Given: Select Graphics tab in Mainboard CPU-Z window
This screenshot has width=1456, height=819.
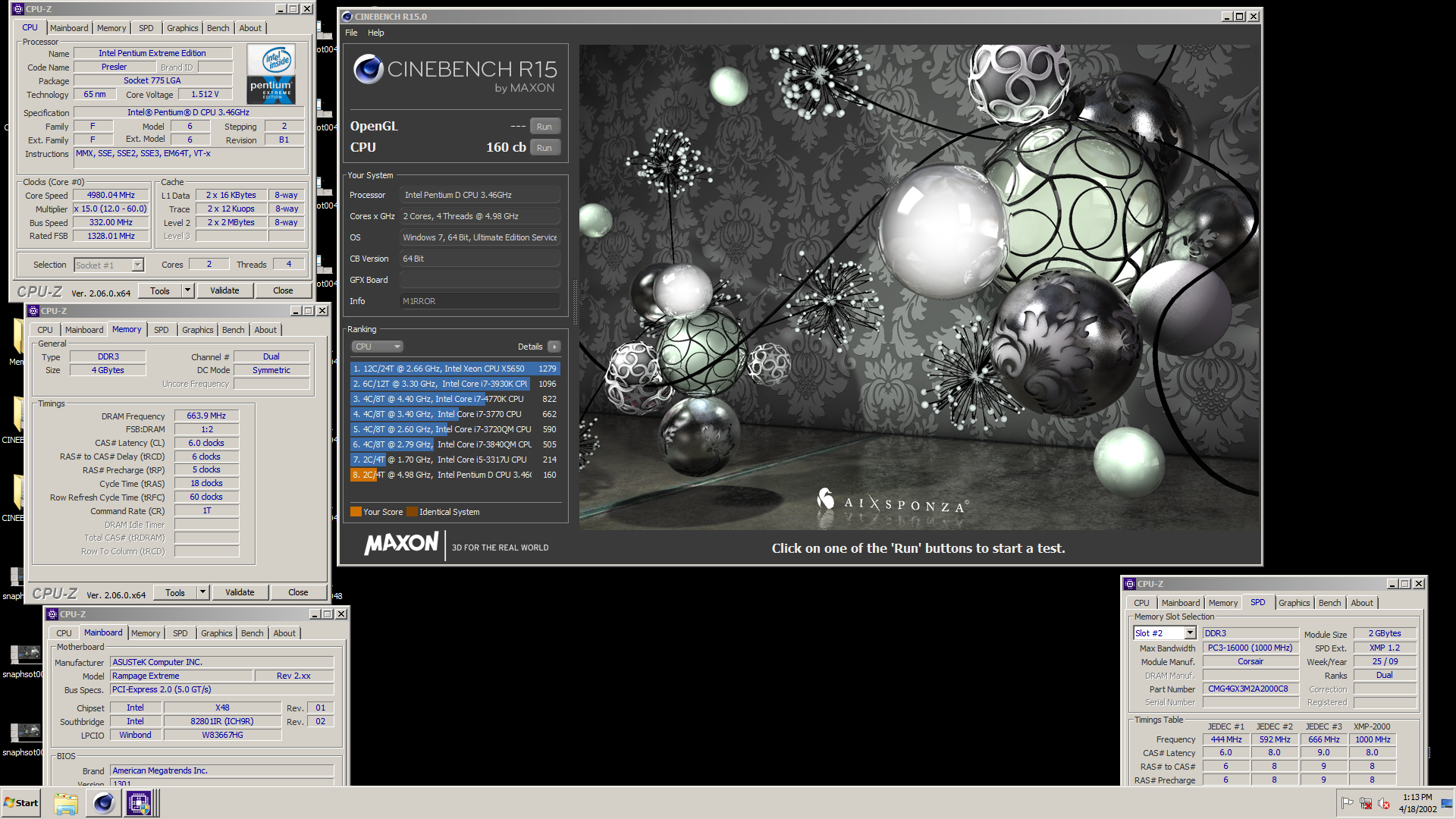Looking at the screenshot, I should click(217, 633).
